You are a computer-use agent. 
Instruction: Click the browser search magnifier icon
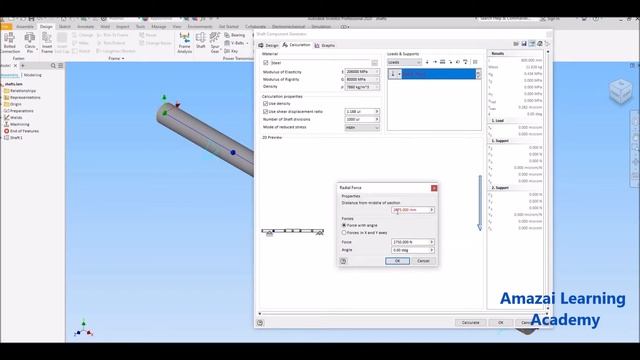pos(53,66)
